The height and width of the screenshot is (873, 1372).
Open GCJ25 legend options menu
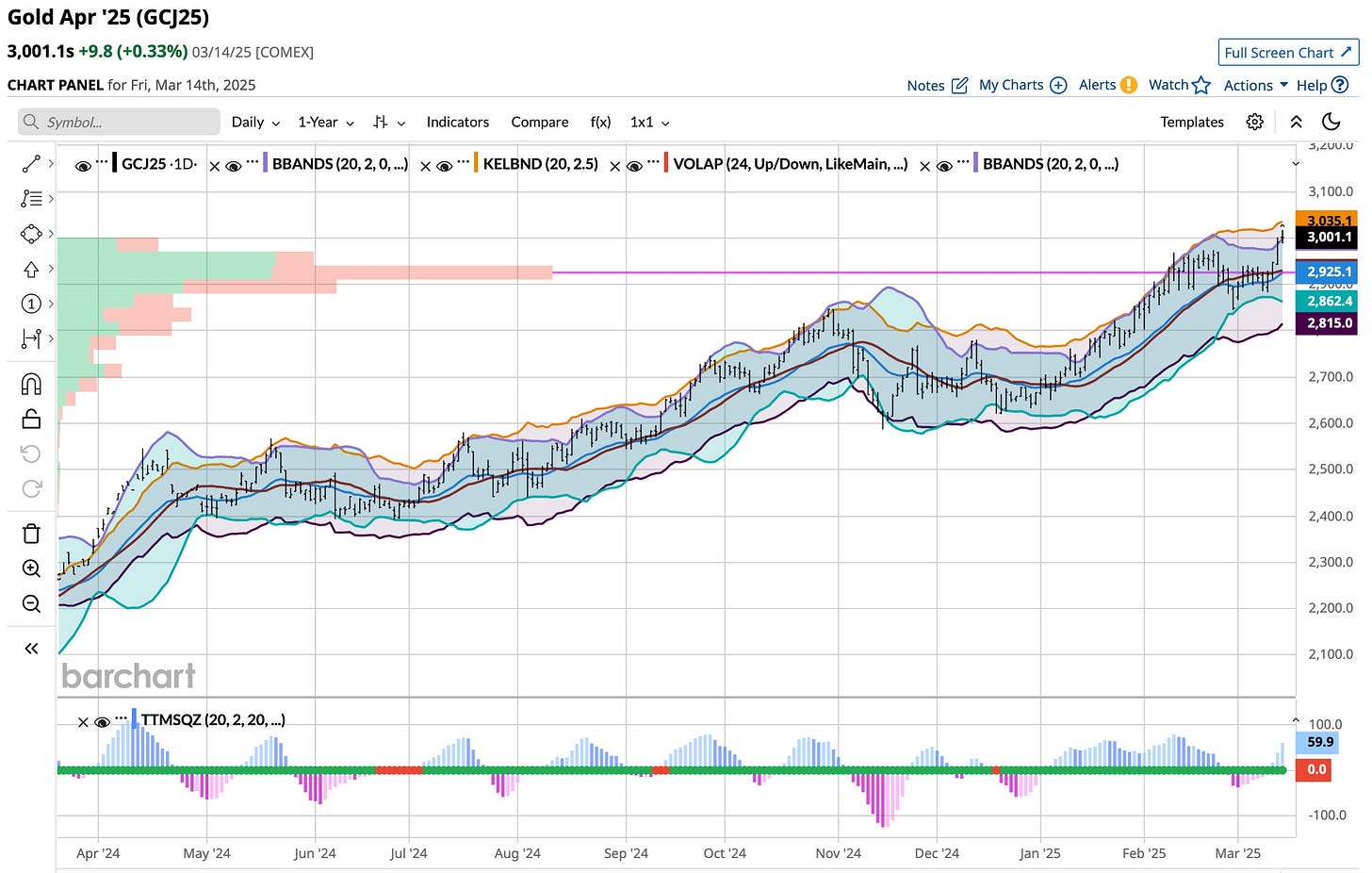(x=103, y=162)
